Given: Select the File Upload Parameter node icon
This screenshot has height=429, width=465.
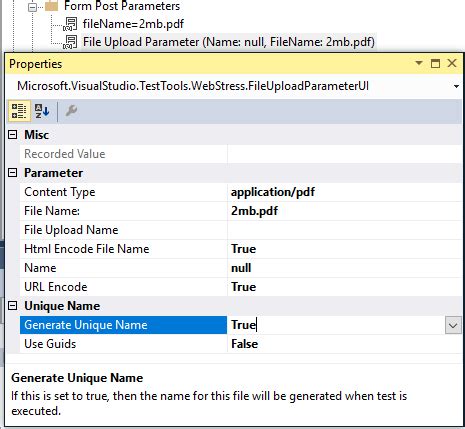Looking at the screenshot, I should [x=70, y=42].
